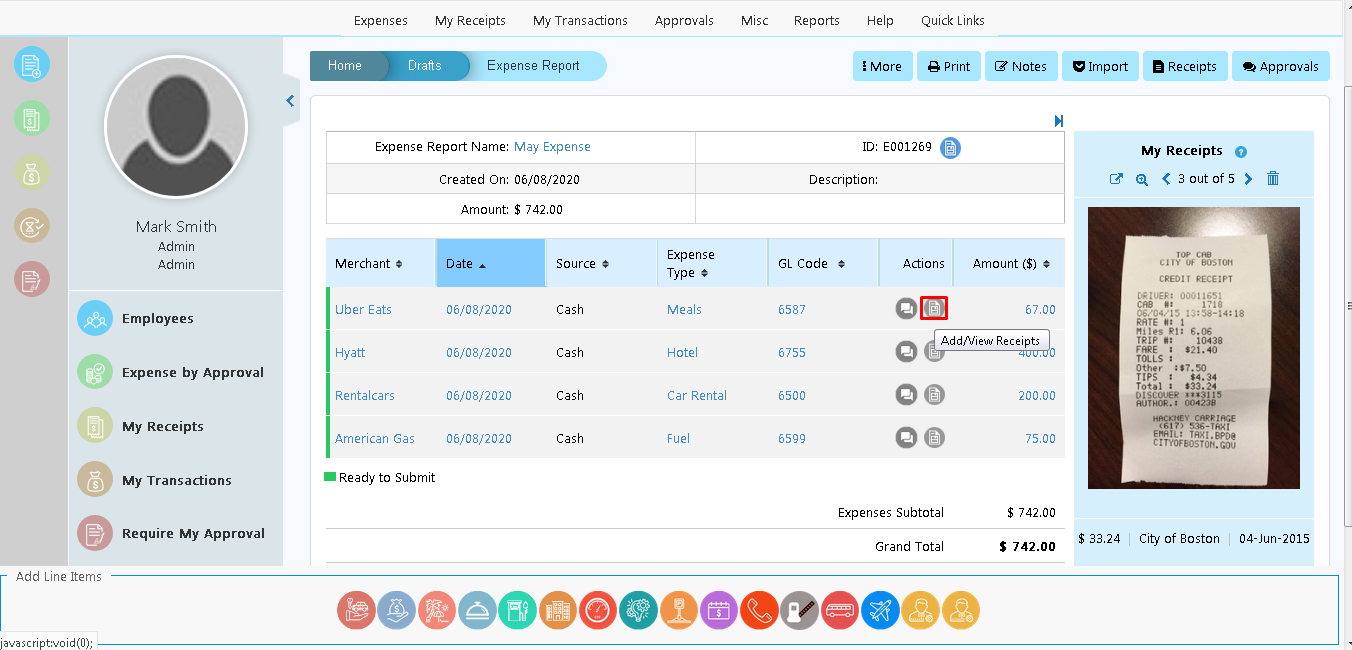Click the fuel pump line item icon
The image size is (1352, 650).
click(x=518, y=610)
